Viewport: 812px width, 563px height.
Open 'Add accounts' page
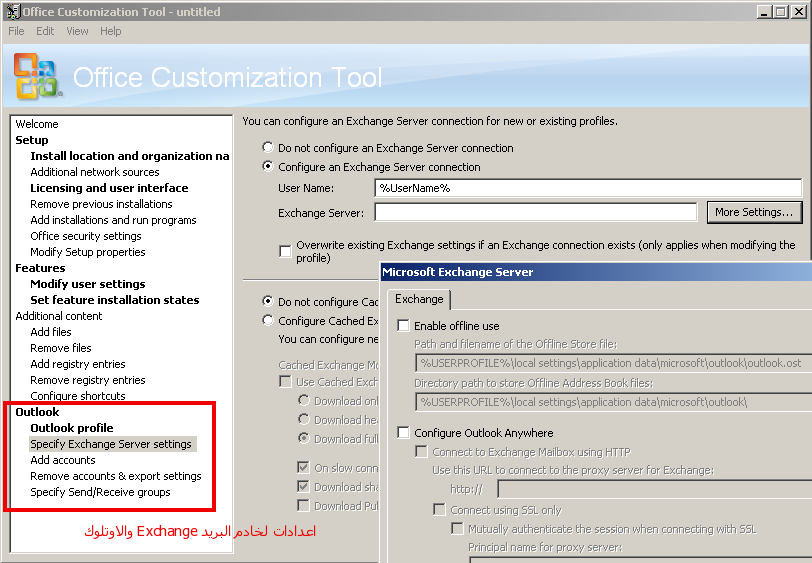point(63,460)
